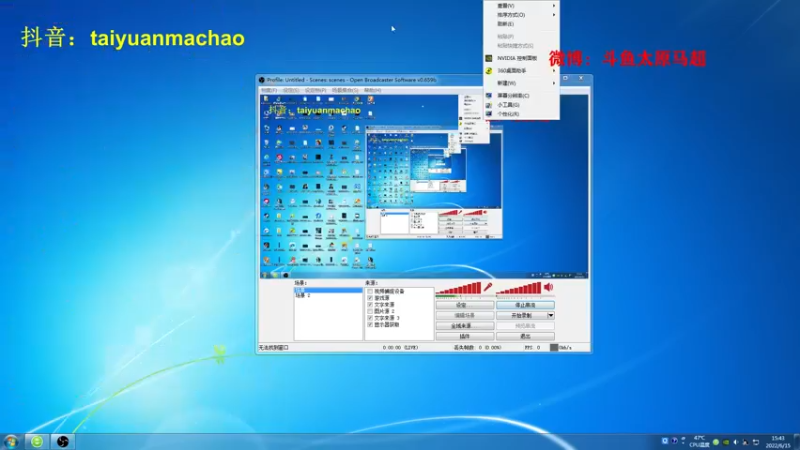Open the fourth menu in the OBS menu bar
This screenshot has height=450, width=800.
pos(345,90)
